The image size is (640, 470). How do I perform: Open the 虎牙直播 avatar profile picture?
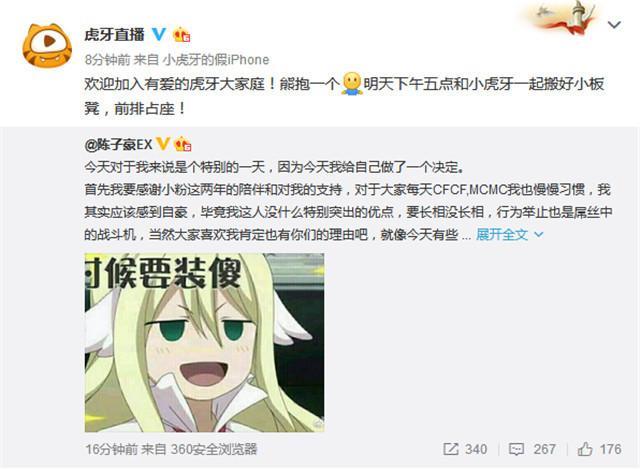click(x=47, y=45)
